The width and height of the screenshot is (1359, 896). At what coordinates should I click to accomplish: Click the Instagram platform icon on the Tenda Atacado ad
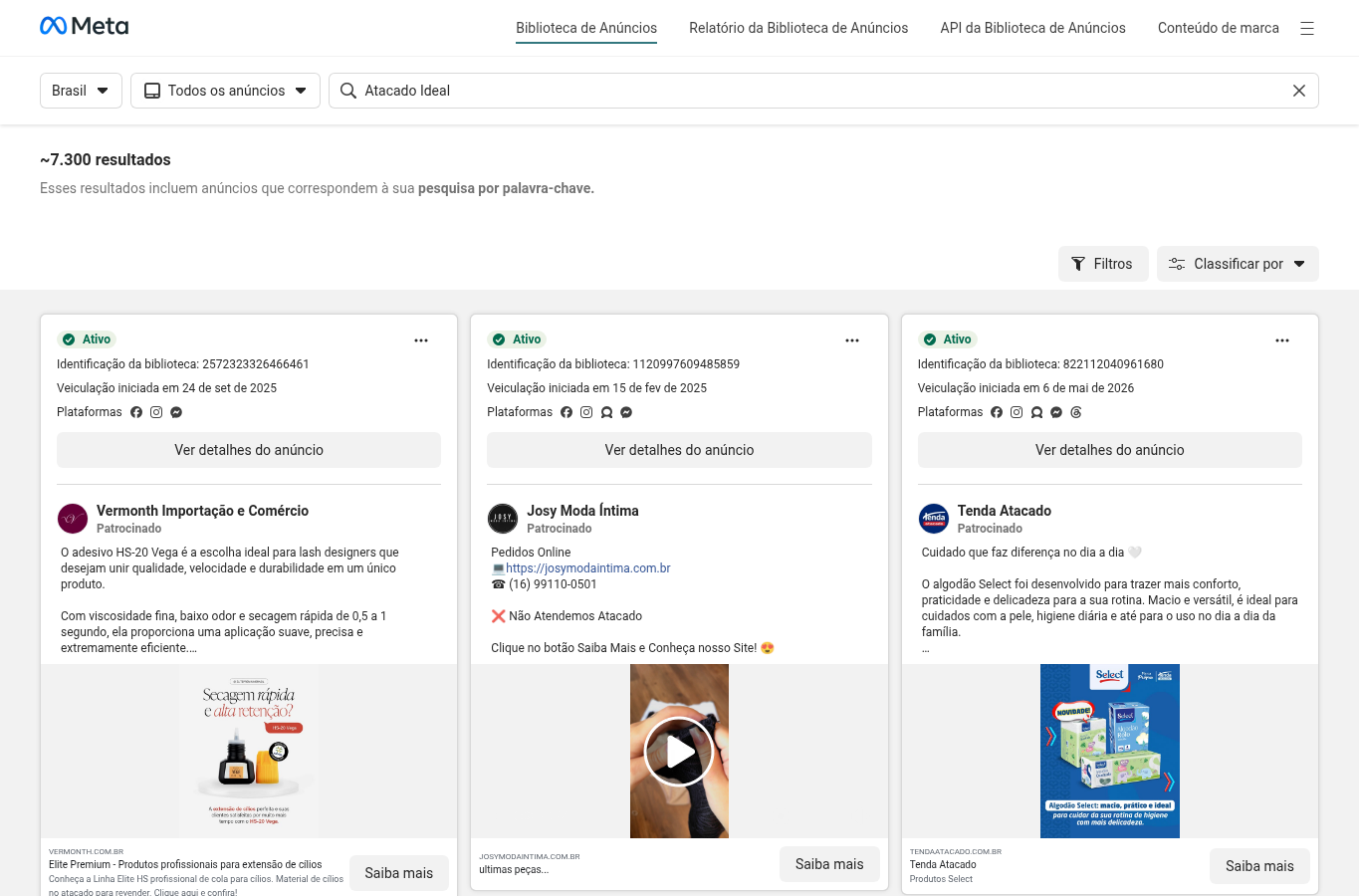pos(1017,412)
